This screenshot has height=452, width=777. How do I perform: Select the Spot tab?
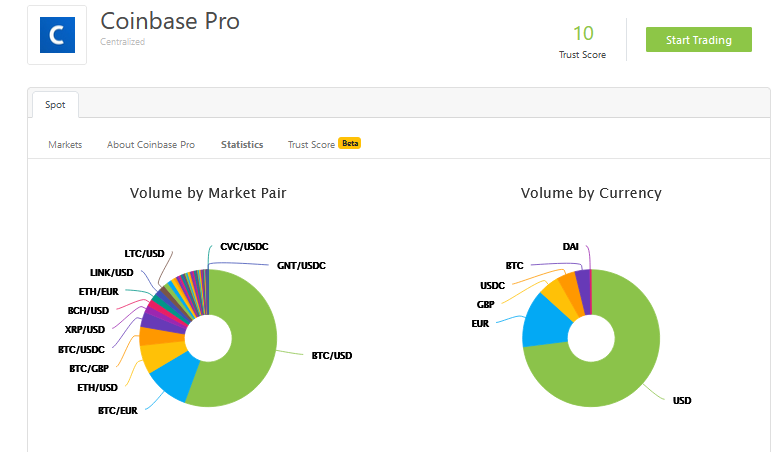[x=55, y=104]
